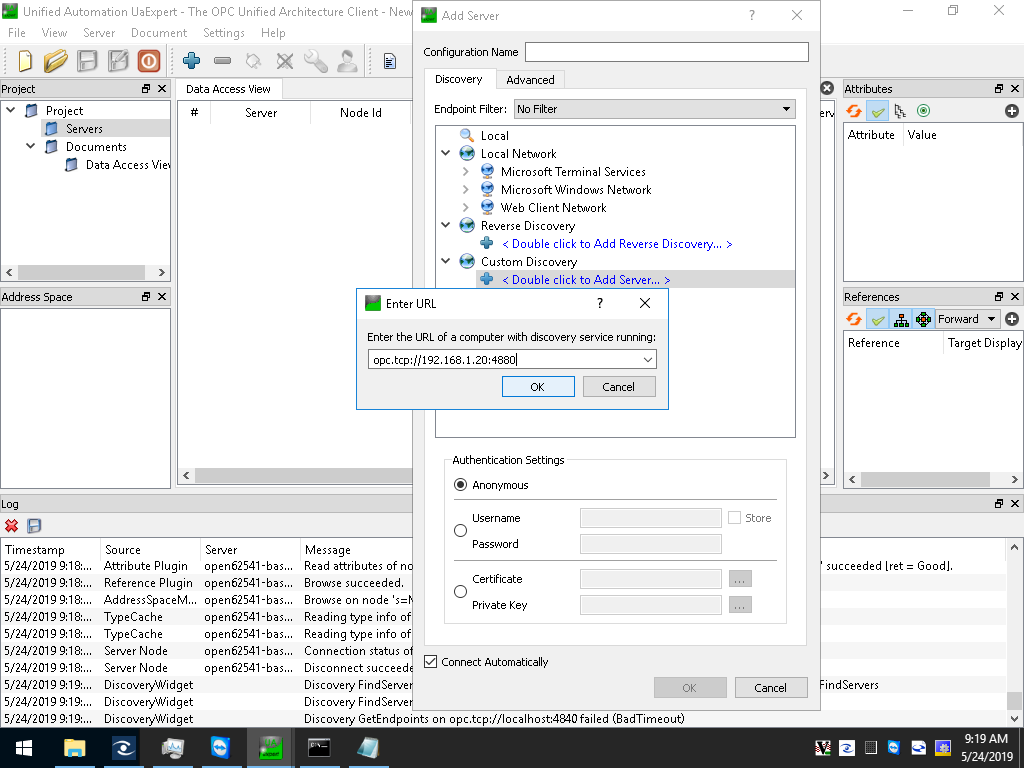Screen dimensions: 1024x768
Task: Expand the Microsoft Windows Network node
Action: 466,189
